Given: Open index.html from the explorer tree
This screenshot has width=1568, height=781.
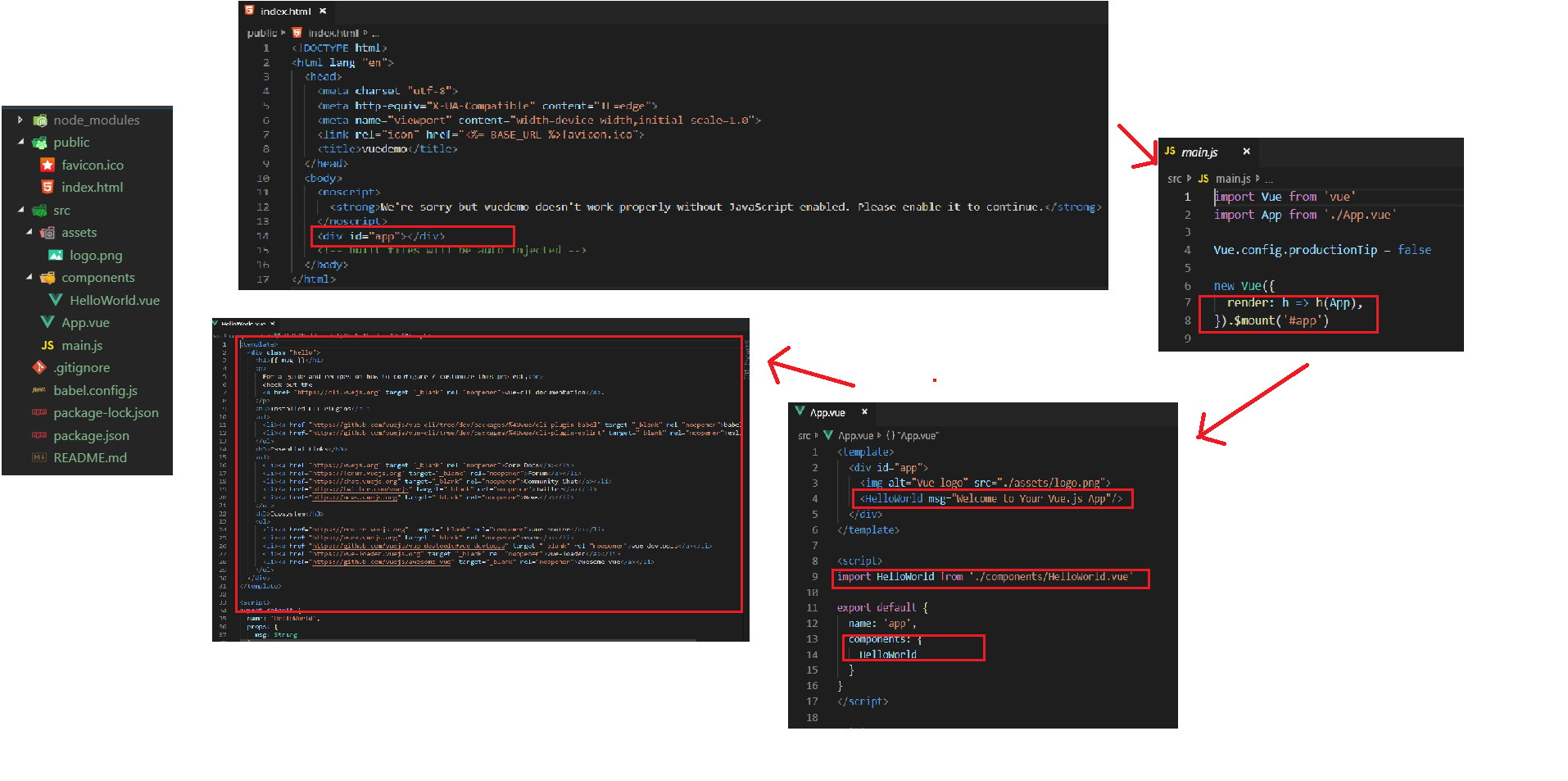Looking at the screenshot, I should (93, 187).
